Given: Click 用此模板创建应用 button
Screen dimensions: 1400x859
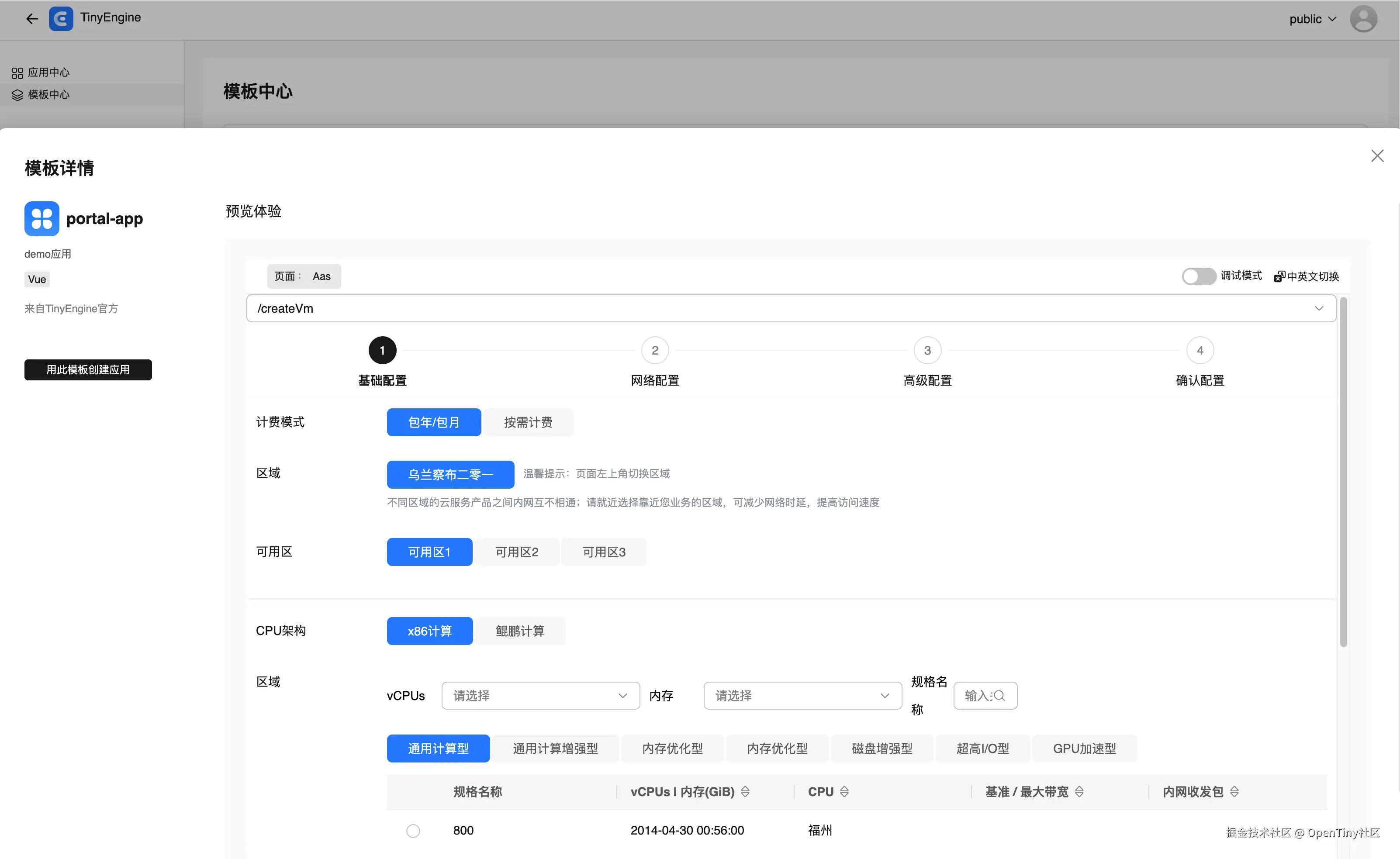Looking at the screenshot, I should click(88, 370).
